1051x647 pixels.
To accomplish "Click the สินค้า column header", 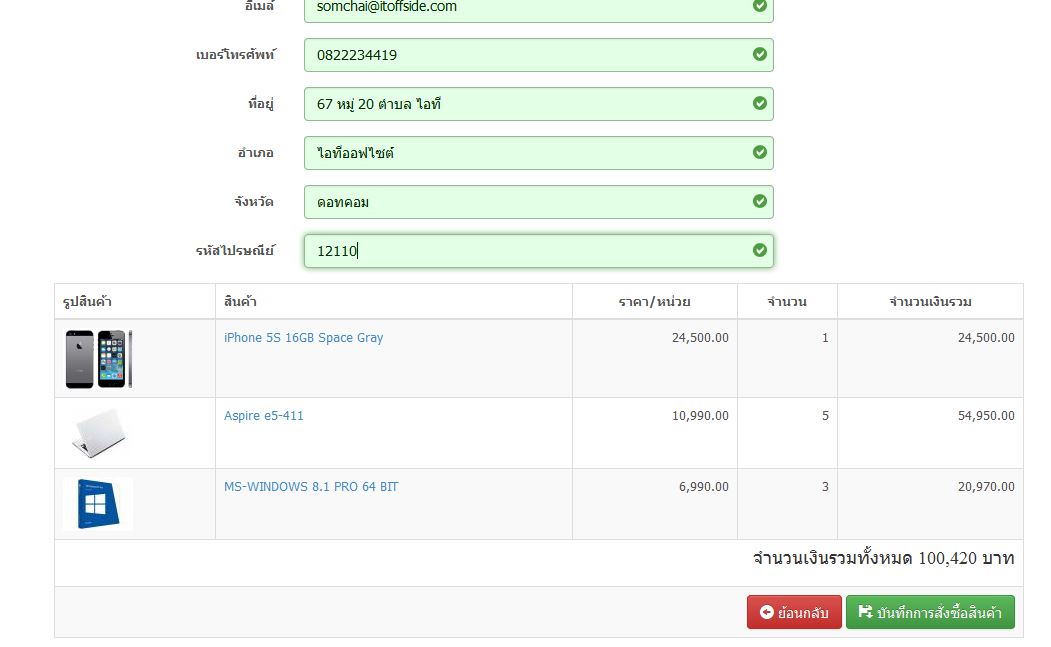I will (240, 302).
